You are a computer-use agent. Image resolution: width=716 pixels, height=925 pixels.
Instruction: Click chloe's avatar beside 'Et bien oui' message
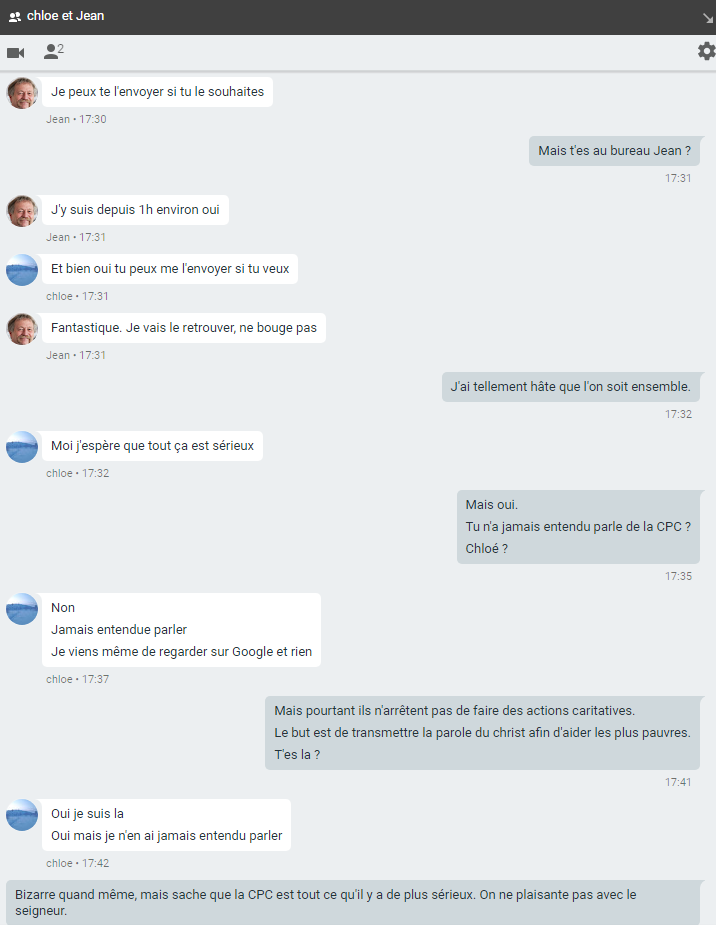22,270
